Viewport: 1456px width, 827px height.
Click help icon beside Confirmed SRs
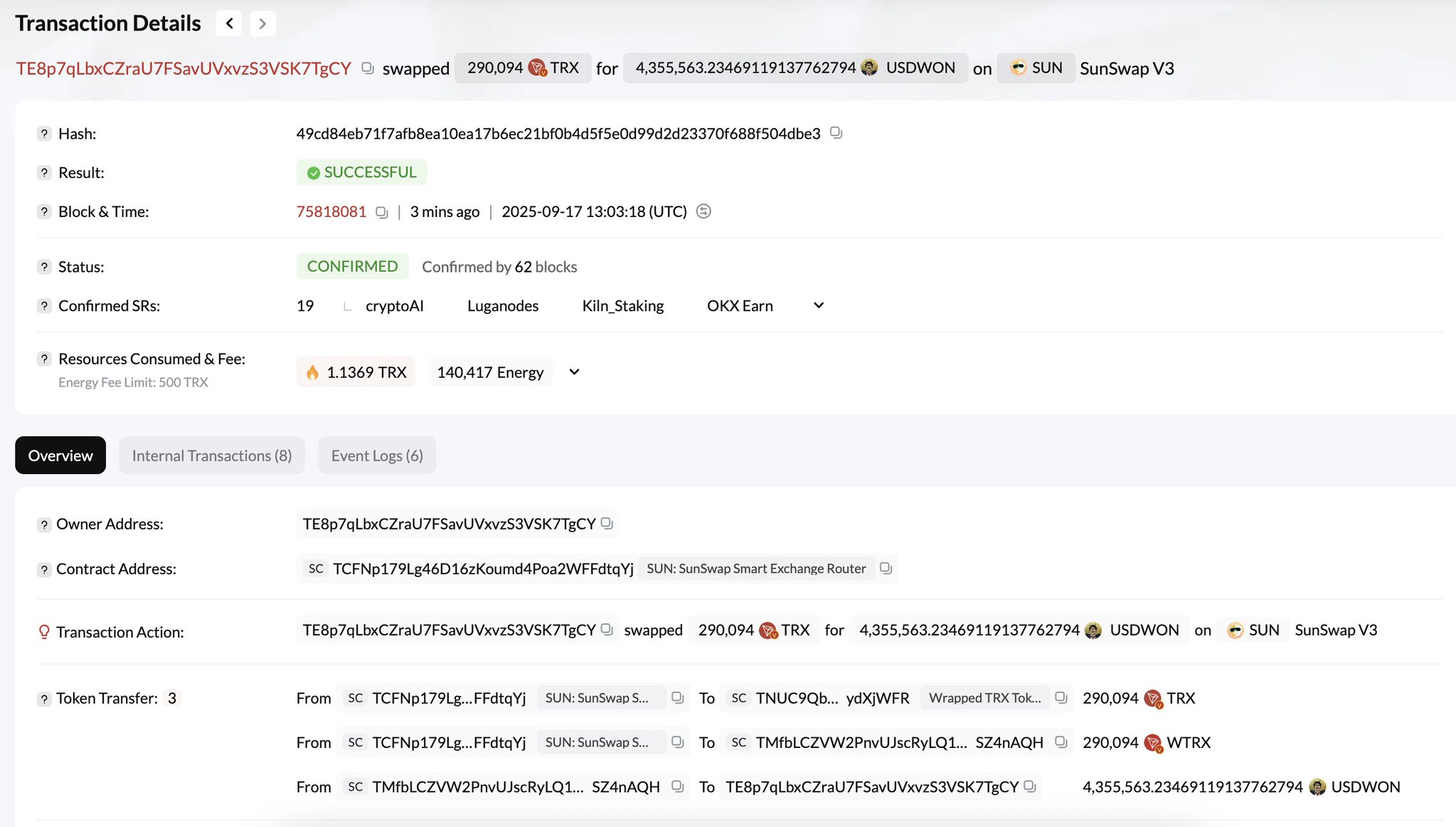pos(44,306)
